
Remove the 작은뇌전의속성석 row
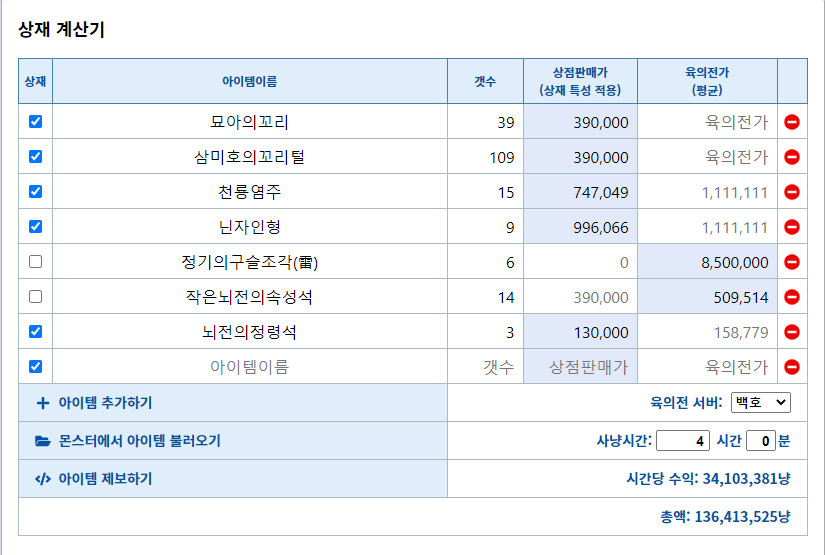[792, 297]
